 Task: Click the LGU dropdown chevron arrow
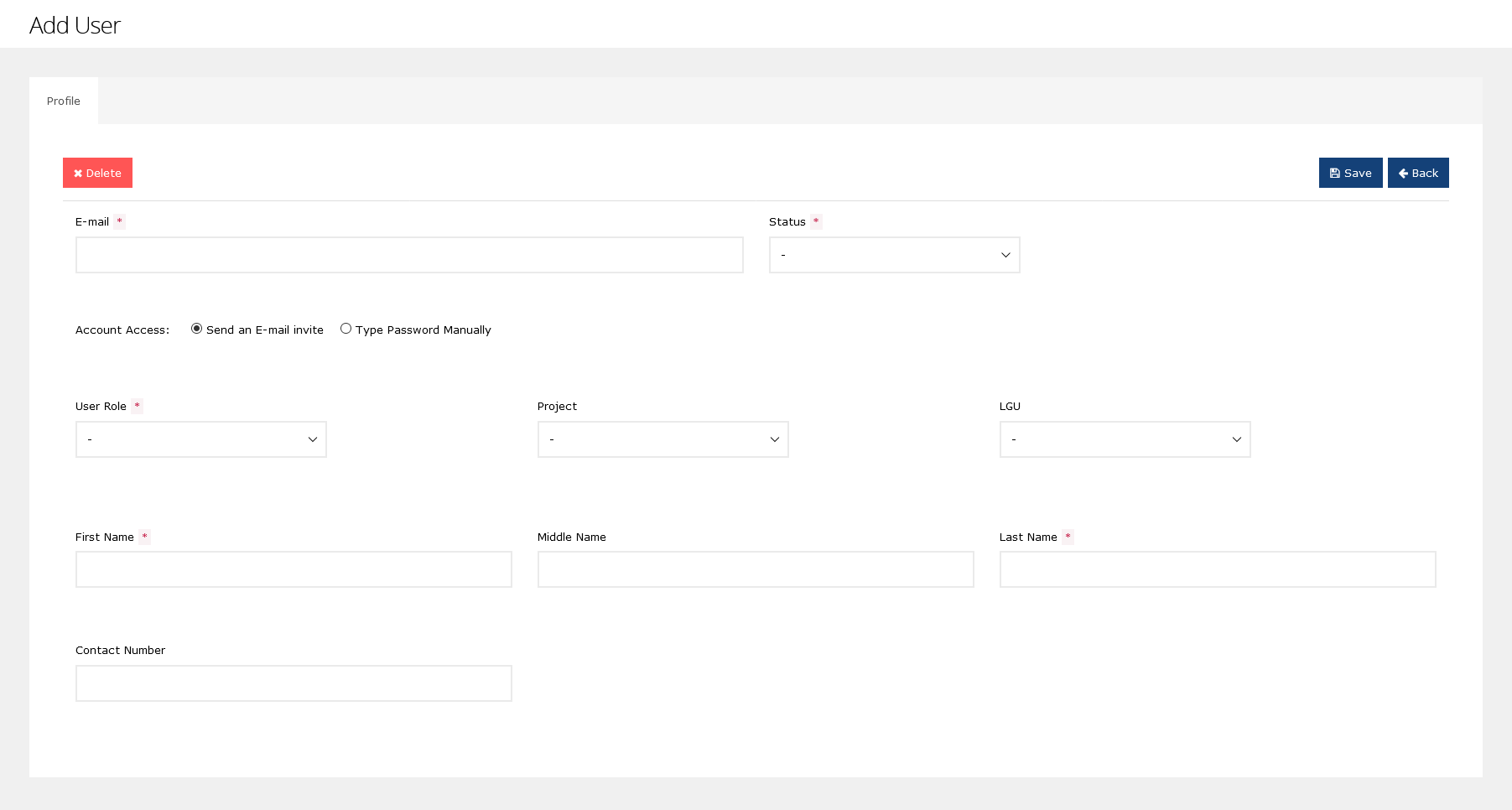coord(1236,439)
